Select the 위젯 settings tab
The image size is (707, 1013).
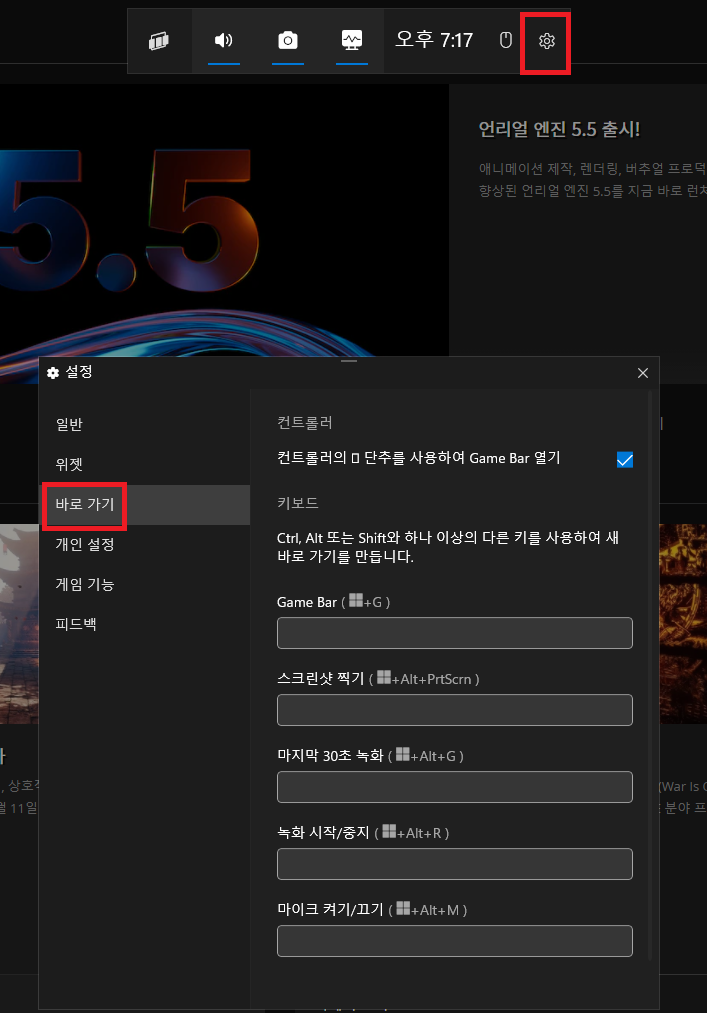[145, 464]
